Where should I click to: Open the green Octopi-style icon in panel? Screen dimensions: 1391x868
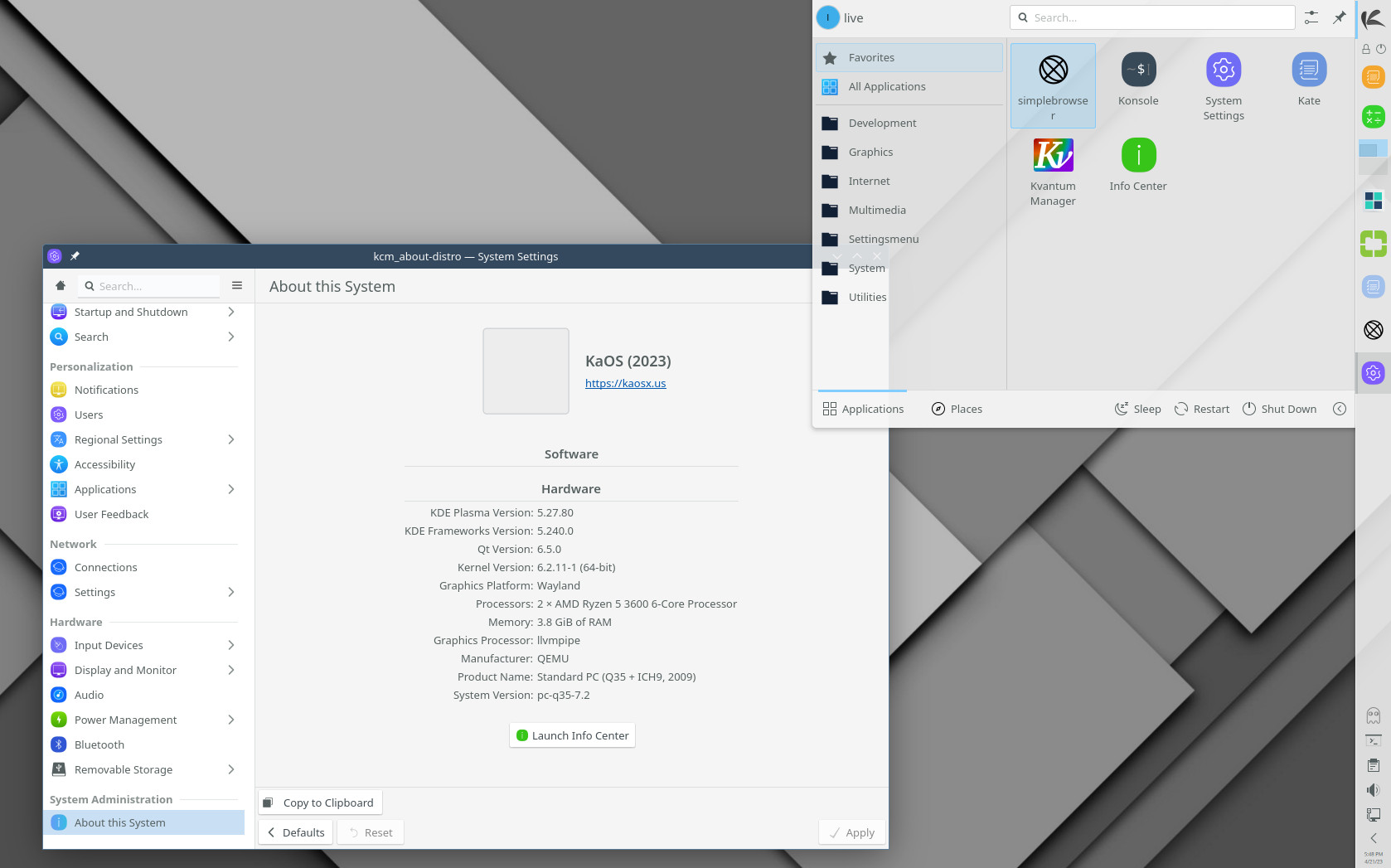(x=1374, y=243)
